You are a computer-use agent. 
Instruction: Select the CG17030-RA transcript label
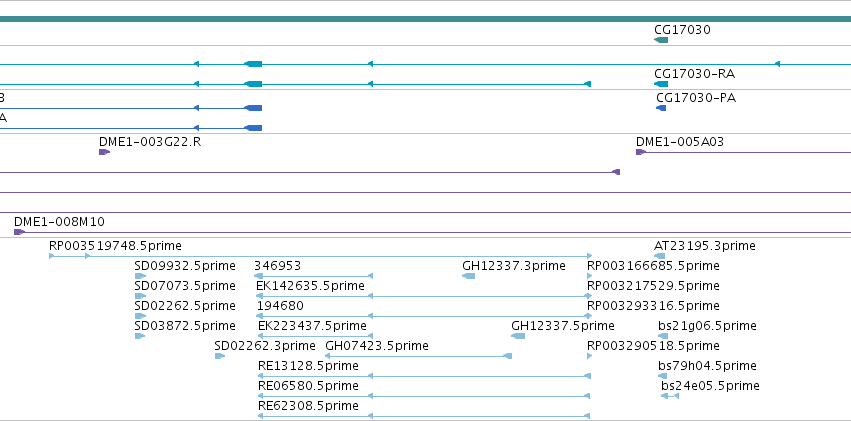pyautogui.click(x=695, y=74)
